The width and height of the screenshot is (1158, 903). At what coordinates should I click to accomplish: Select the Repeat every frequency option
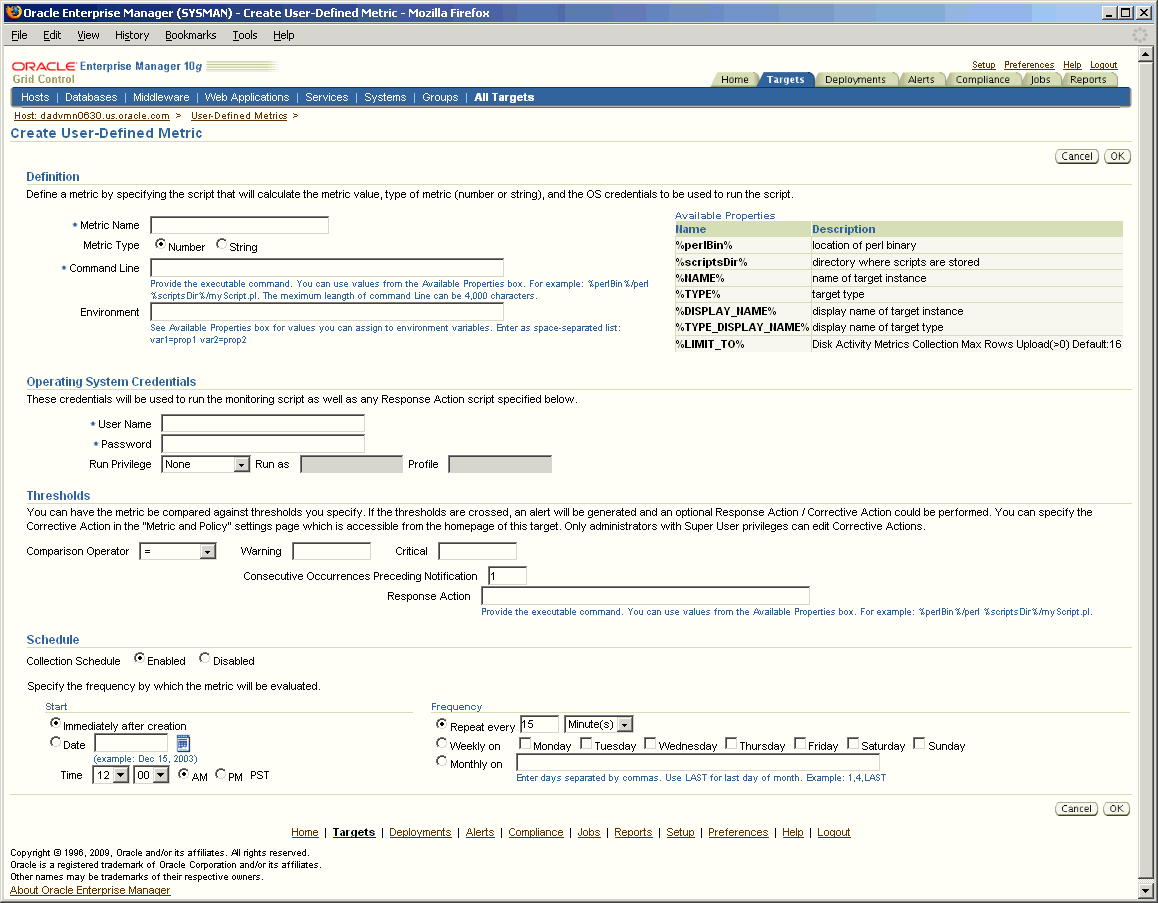tap(442, 724)
